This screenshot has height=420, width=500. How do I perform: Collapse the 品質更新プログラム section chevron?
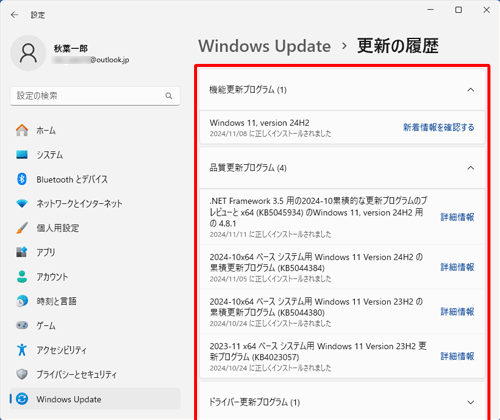(471, 168)
